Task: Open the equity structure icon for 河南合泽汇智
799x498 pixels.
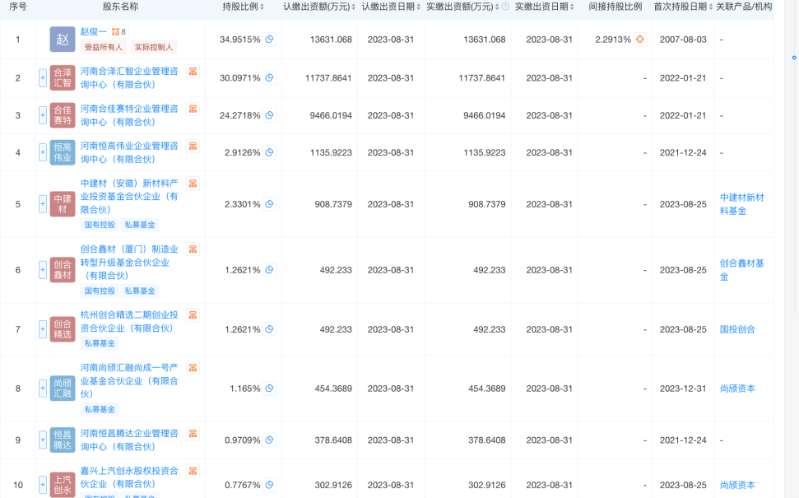Action: (193, 71)
